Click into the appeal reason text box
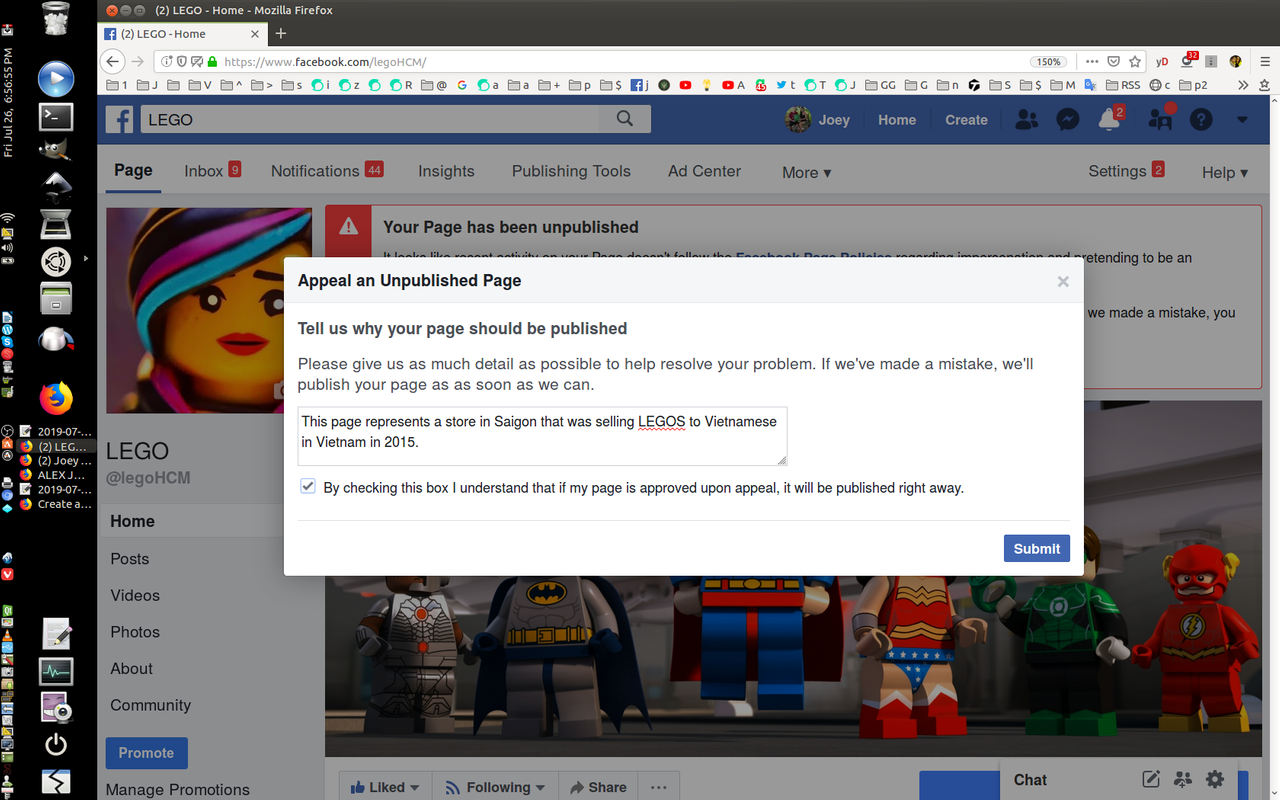 [542, 435]
